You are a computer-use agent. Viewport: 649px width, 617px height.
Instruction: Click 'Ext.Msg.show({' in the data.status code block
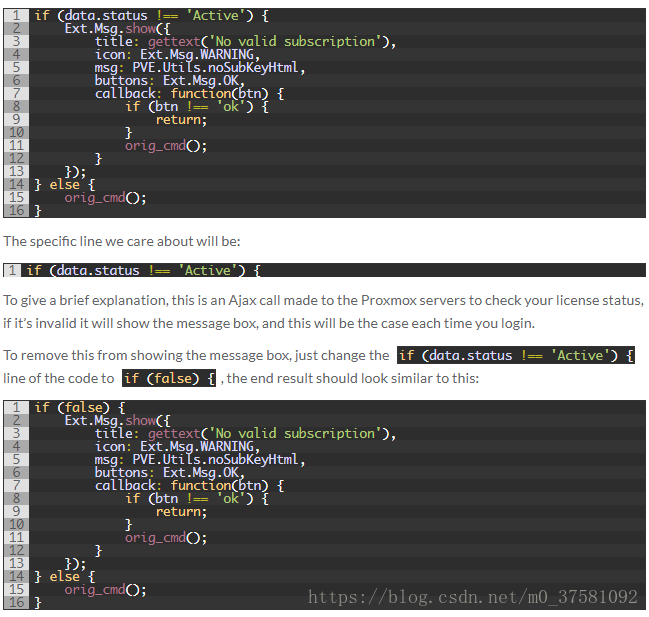[117, 29]
